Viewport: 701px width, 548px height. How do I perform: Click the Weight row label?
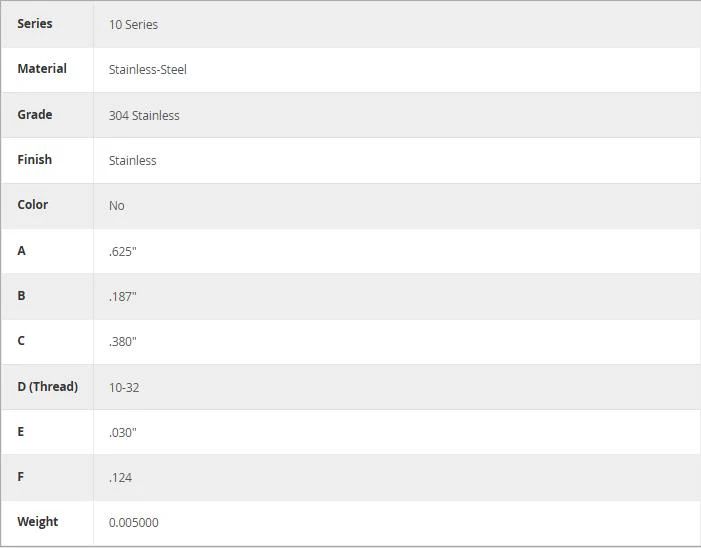[38, 522]
